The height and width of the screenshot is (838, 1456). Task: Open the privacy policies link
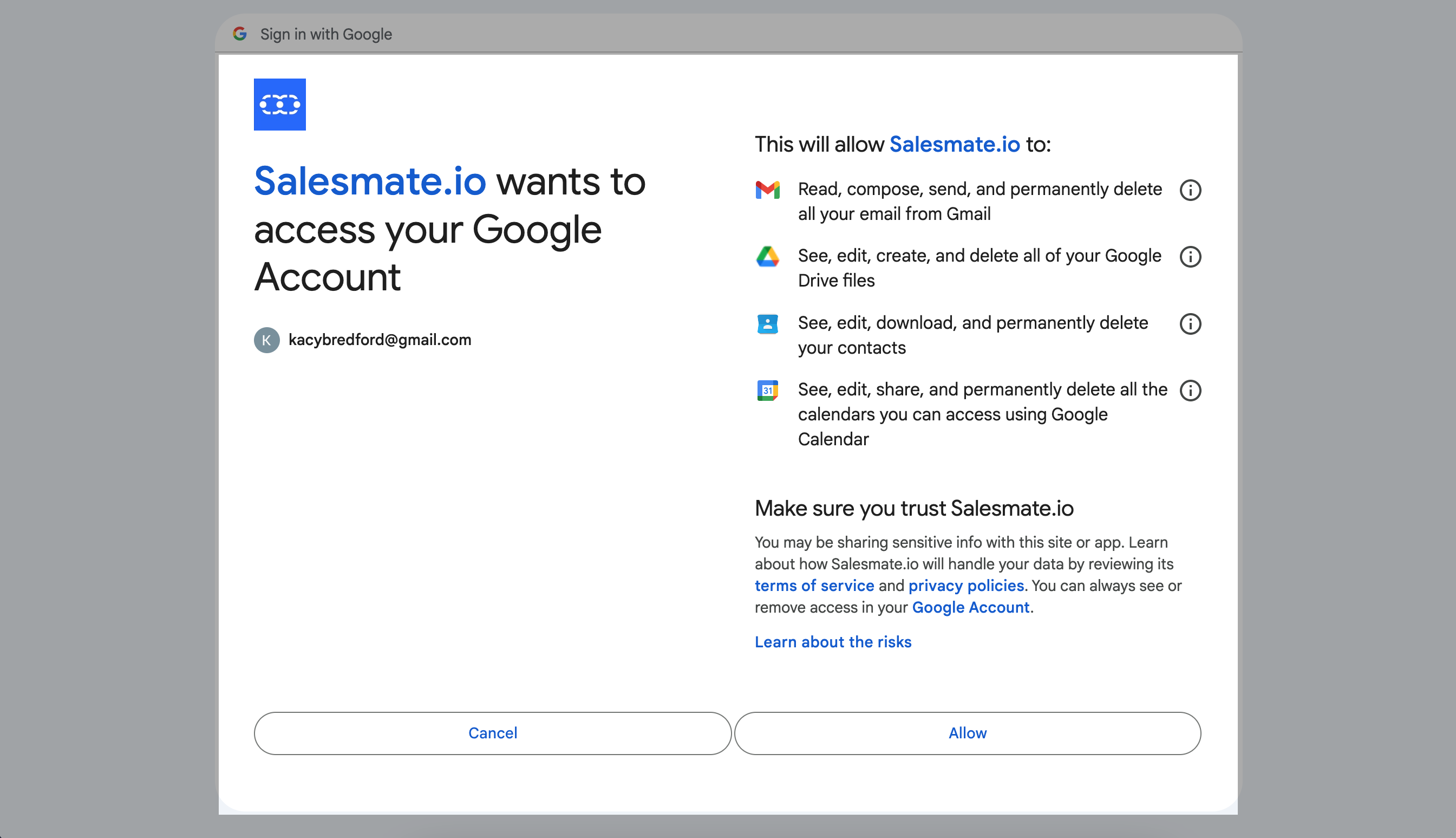coord(966,586)
